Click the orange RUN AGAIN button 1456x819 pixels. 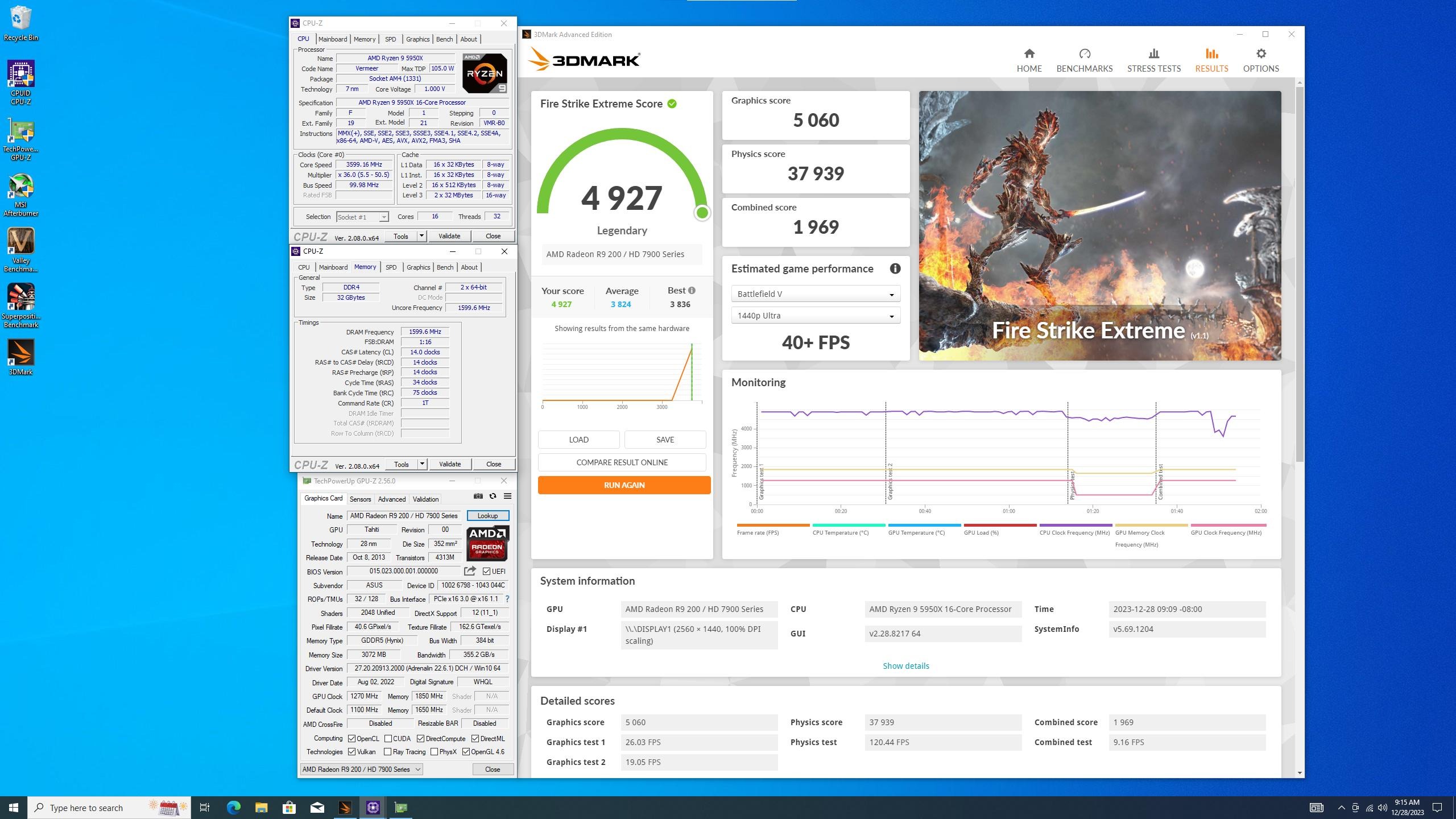pos(624,485)
